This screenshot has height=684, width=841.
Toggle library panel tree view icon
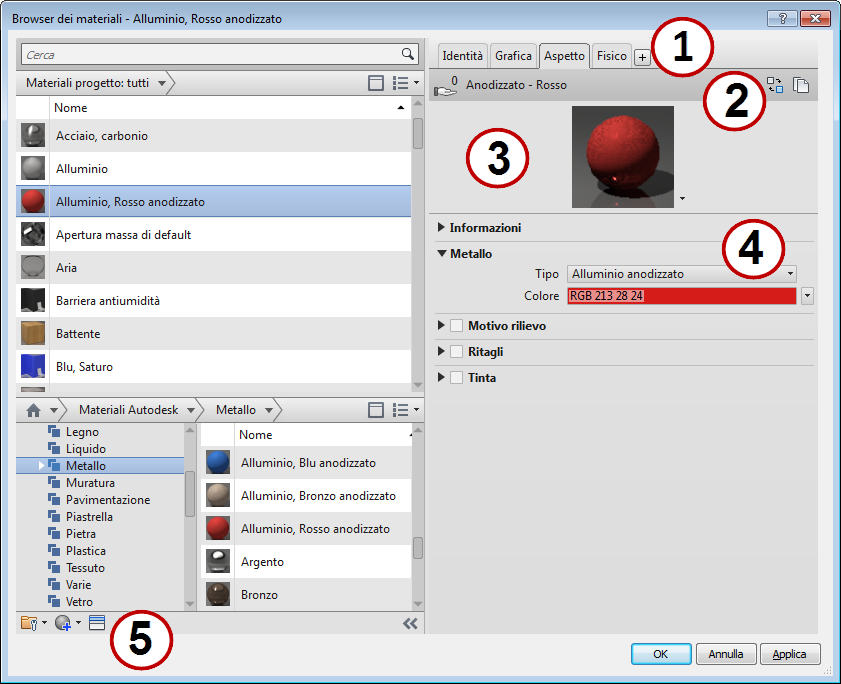[376, 410]
